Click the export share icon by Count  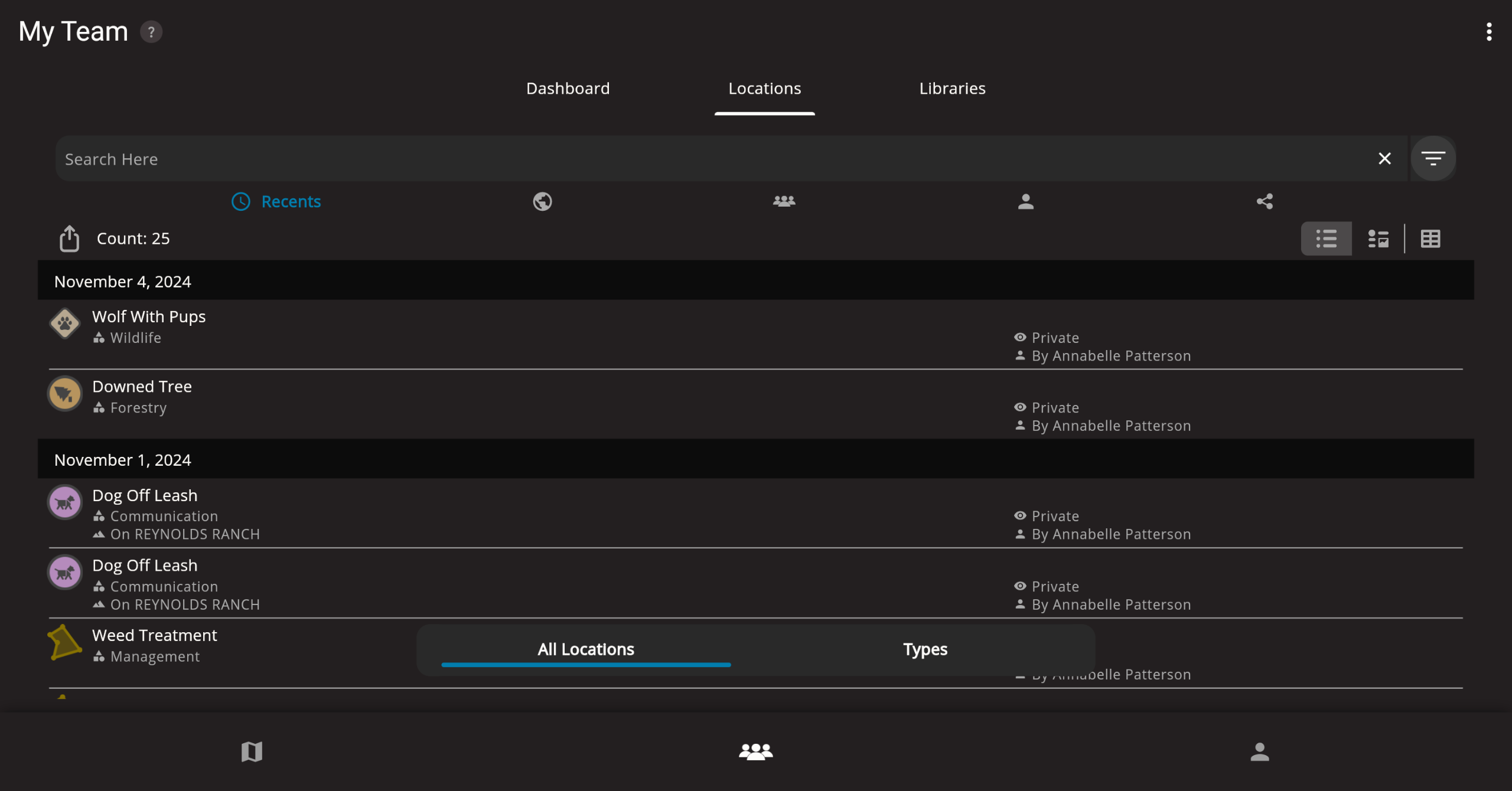click(x=69, y=238)
